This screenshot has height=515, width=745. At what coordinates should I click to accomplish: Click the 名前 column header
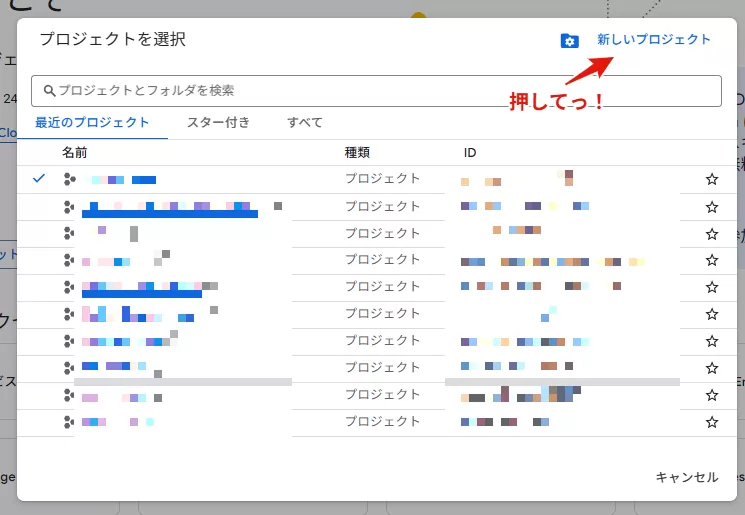click(x=75, y=153)
